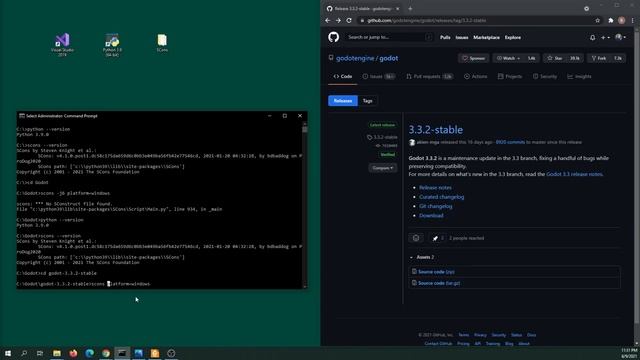Collapse the Assets section
The image size is (640, 360).
click(x=422, y=257)
